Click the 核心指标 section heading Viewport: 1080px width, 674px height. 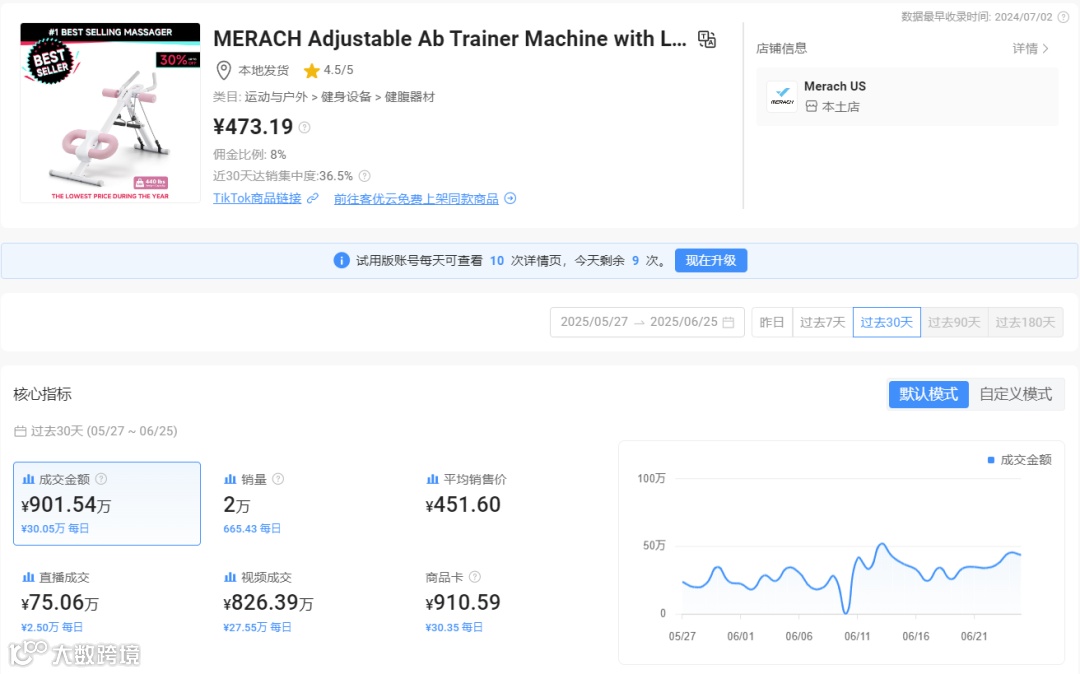(x=43, y=394)
